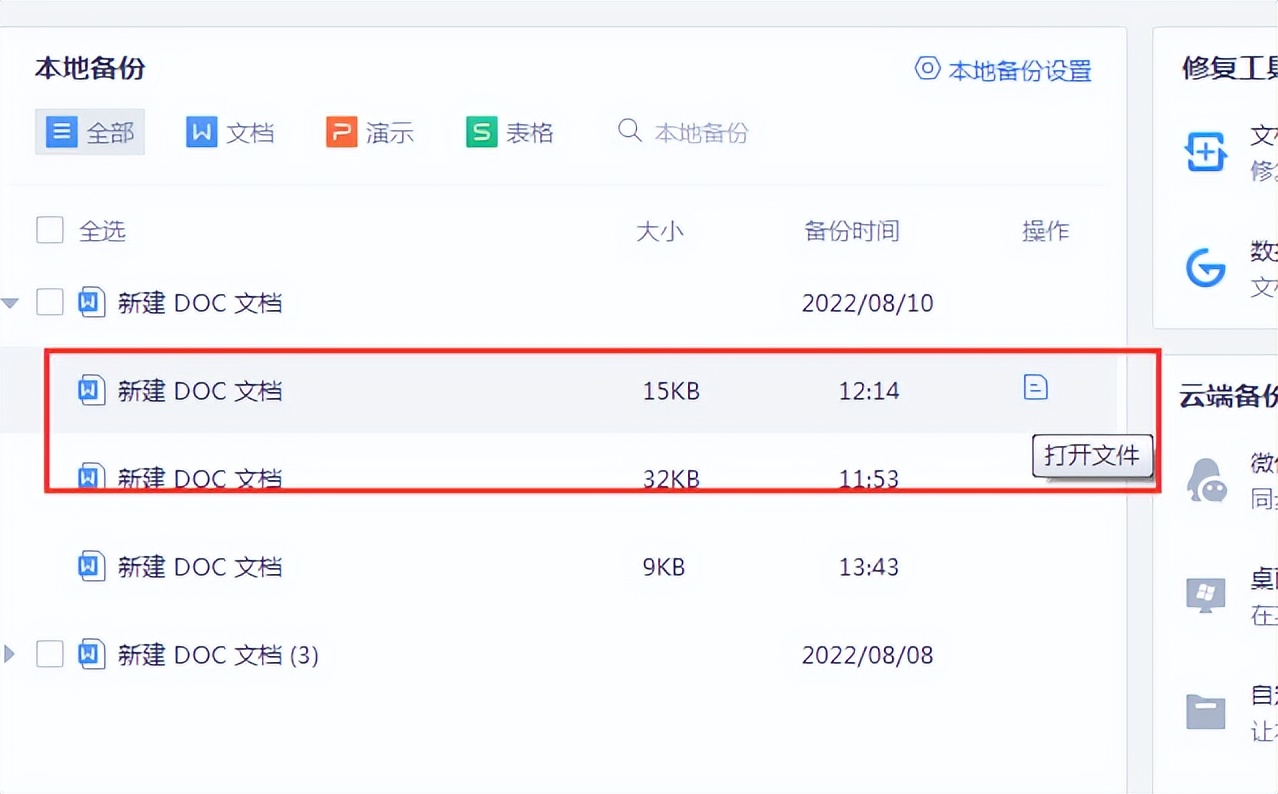Click the document icon in the 9KB row
The width and height of the screenshot is (1278, 794).
point(92,566)
